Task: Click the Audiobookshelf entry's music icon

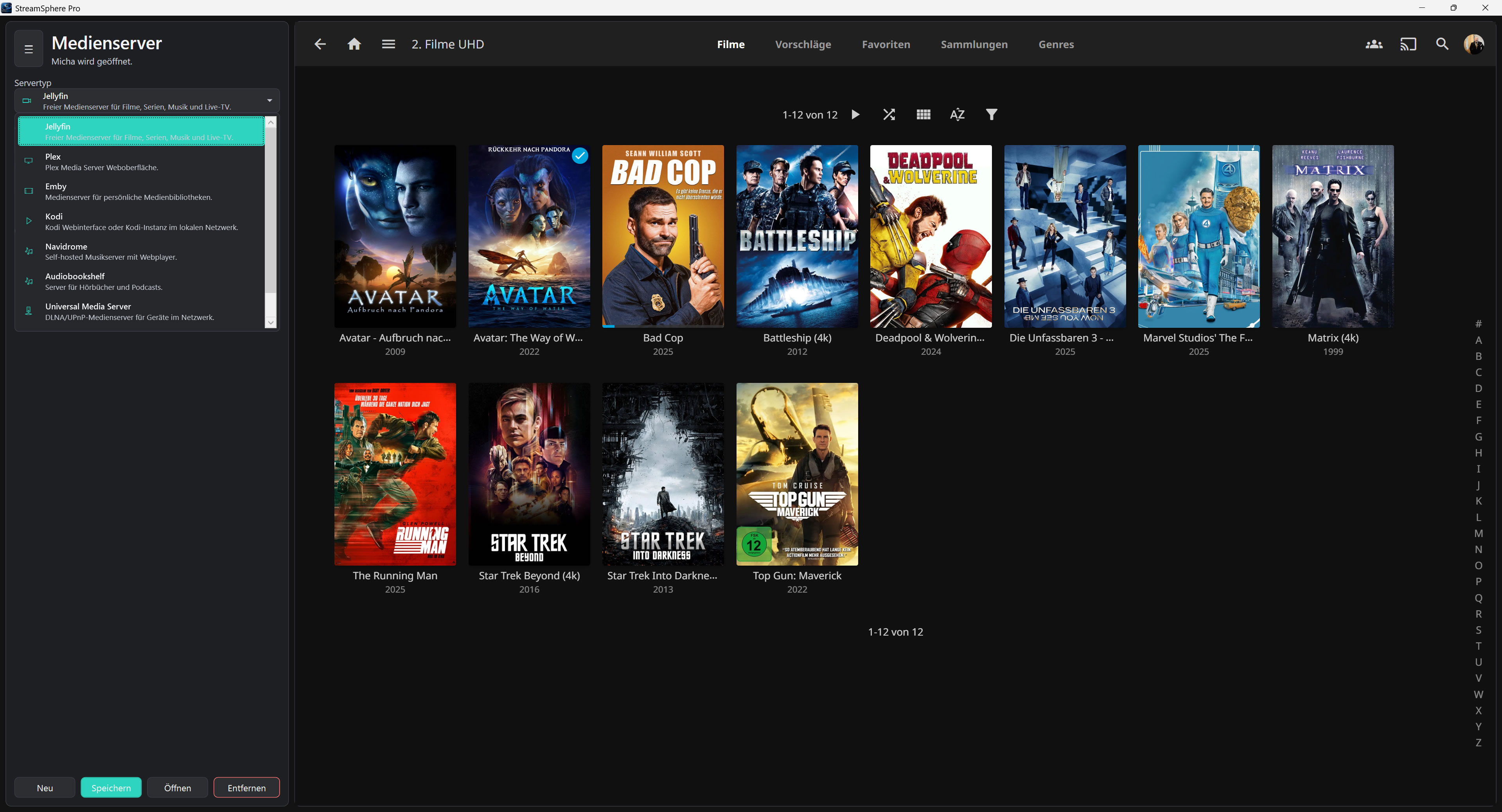Action: pyautogui.click(x=29, y=281)
